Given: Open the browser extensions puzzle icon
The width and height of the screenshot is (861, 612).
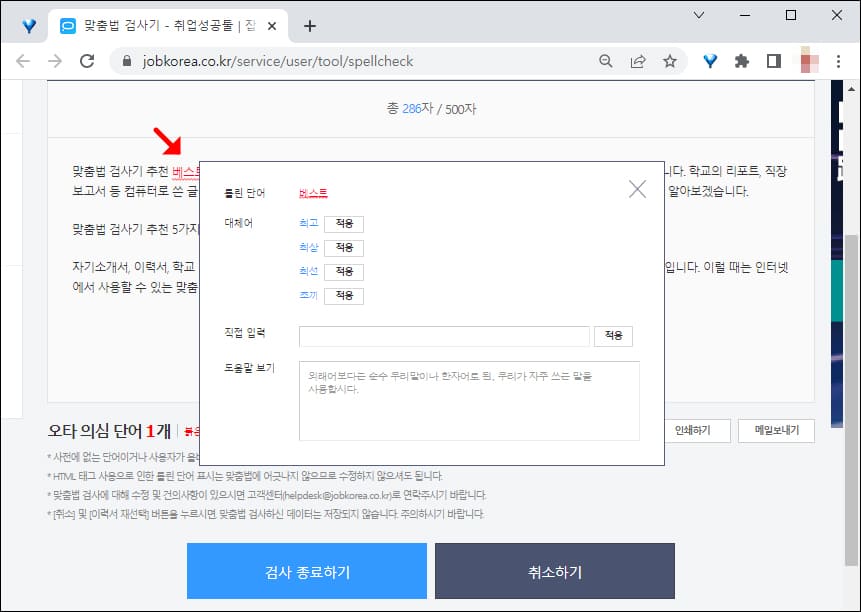Looking at the screenshot, I should pyautogui.click(x=741, y=61).
